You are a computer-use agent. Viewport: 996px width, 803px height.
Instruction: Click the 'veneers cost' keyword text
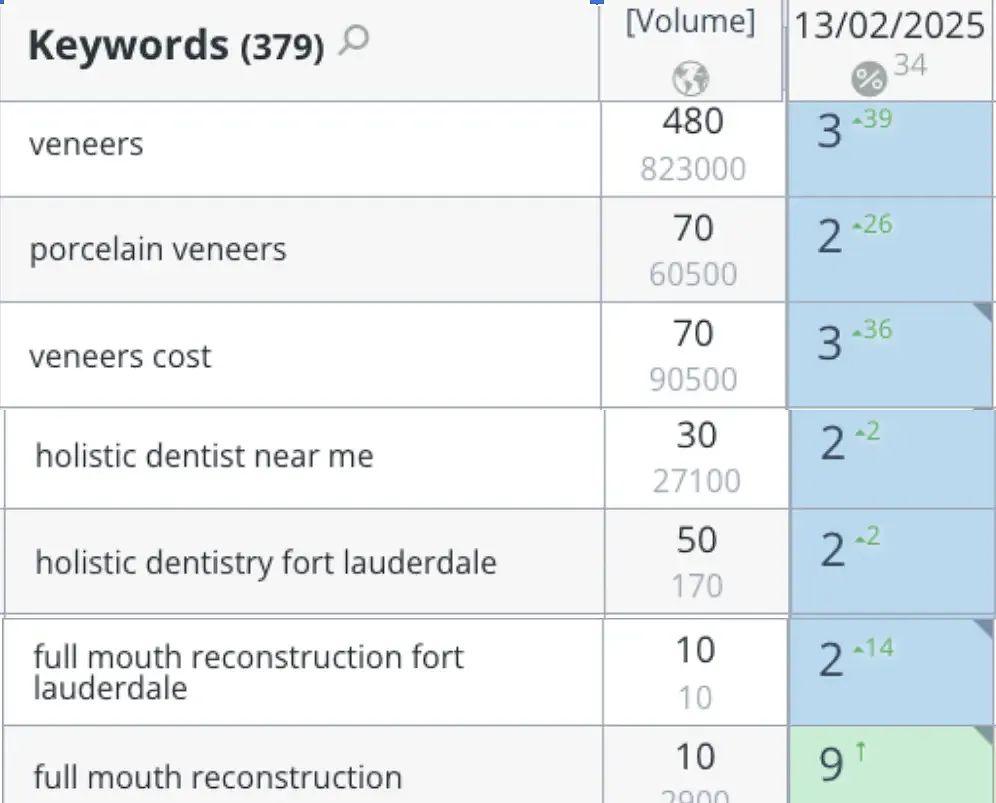pos(120,356)
